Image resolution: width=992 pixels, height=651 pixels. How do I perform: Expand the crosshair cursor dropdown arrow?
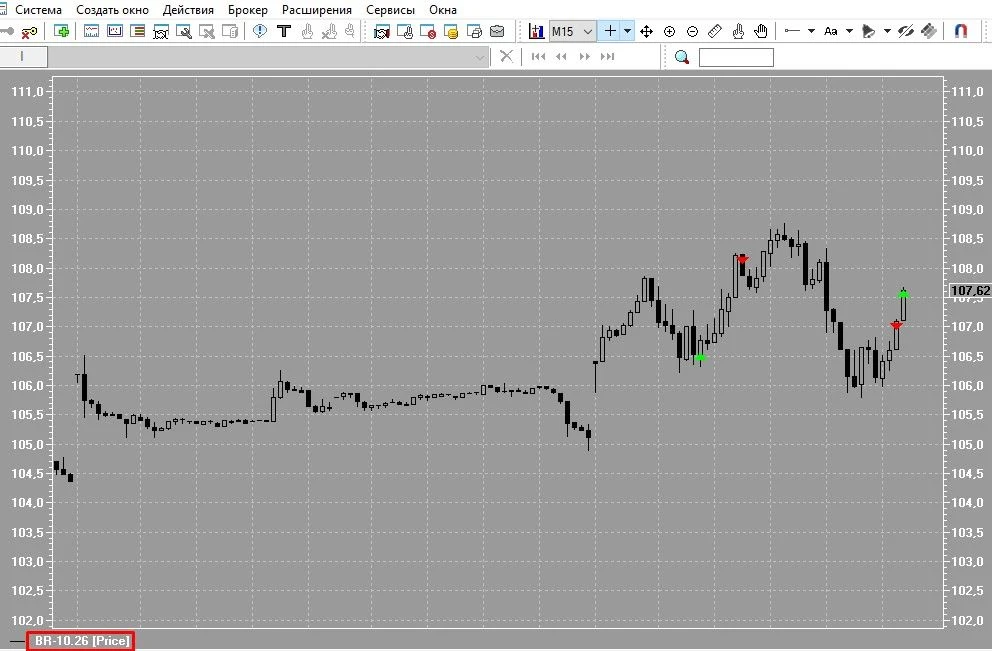tap(628, 31)
